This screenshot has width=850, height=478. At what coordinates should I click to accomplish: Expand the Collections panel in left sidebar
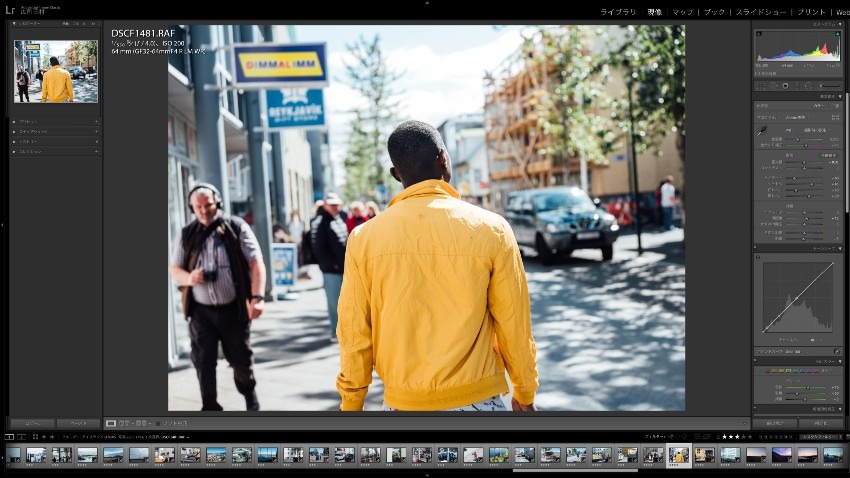coord(13,151)
